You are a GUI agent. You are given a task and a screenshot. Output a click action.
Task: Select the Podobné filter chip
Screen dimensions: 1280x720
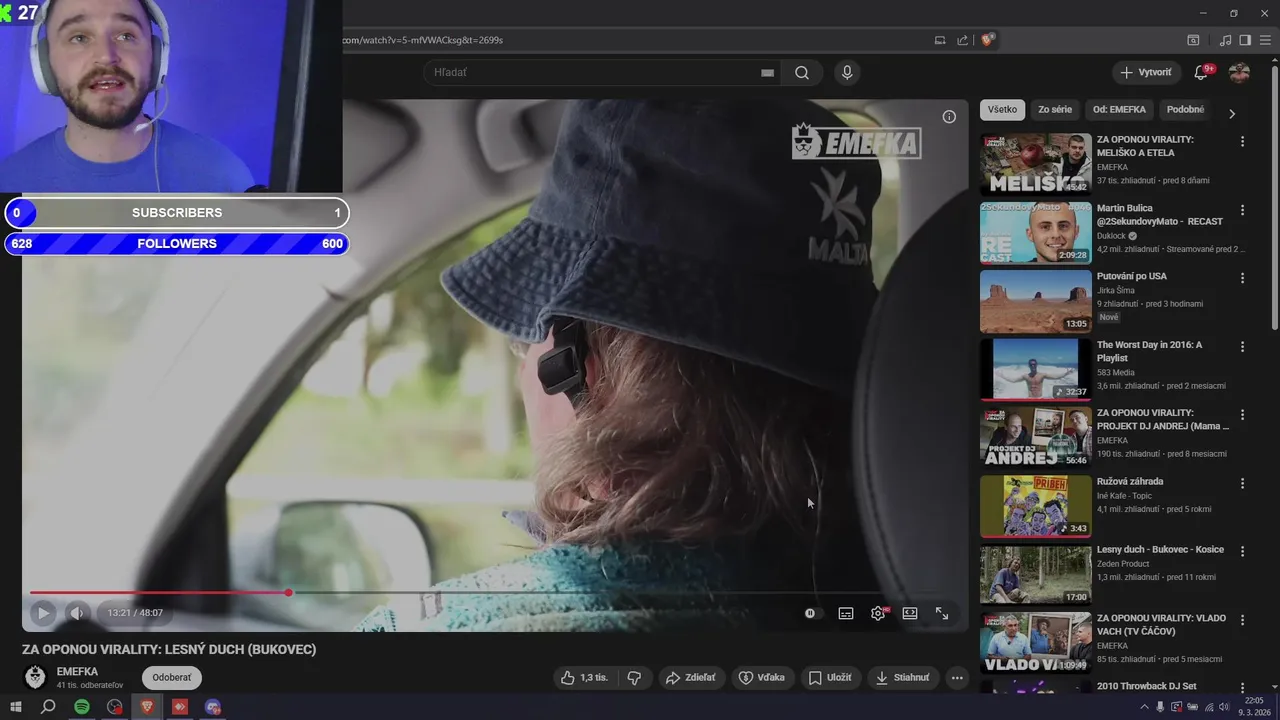point(1185,110)
